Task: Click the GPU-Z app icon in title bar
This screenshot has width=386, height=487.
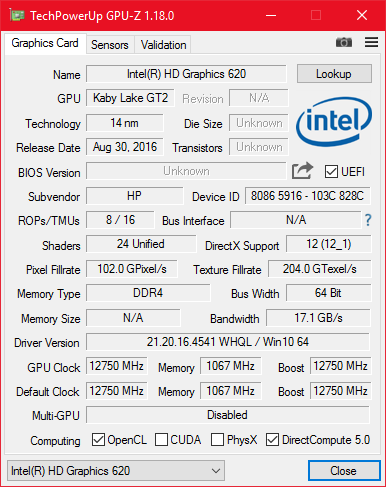Action: 17,15
